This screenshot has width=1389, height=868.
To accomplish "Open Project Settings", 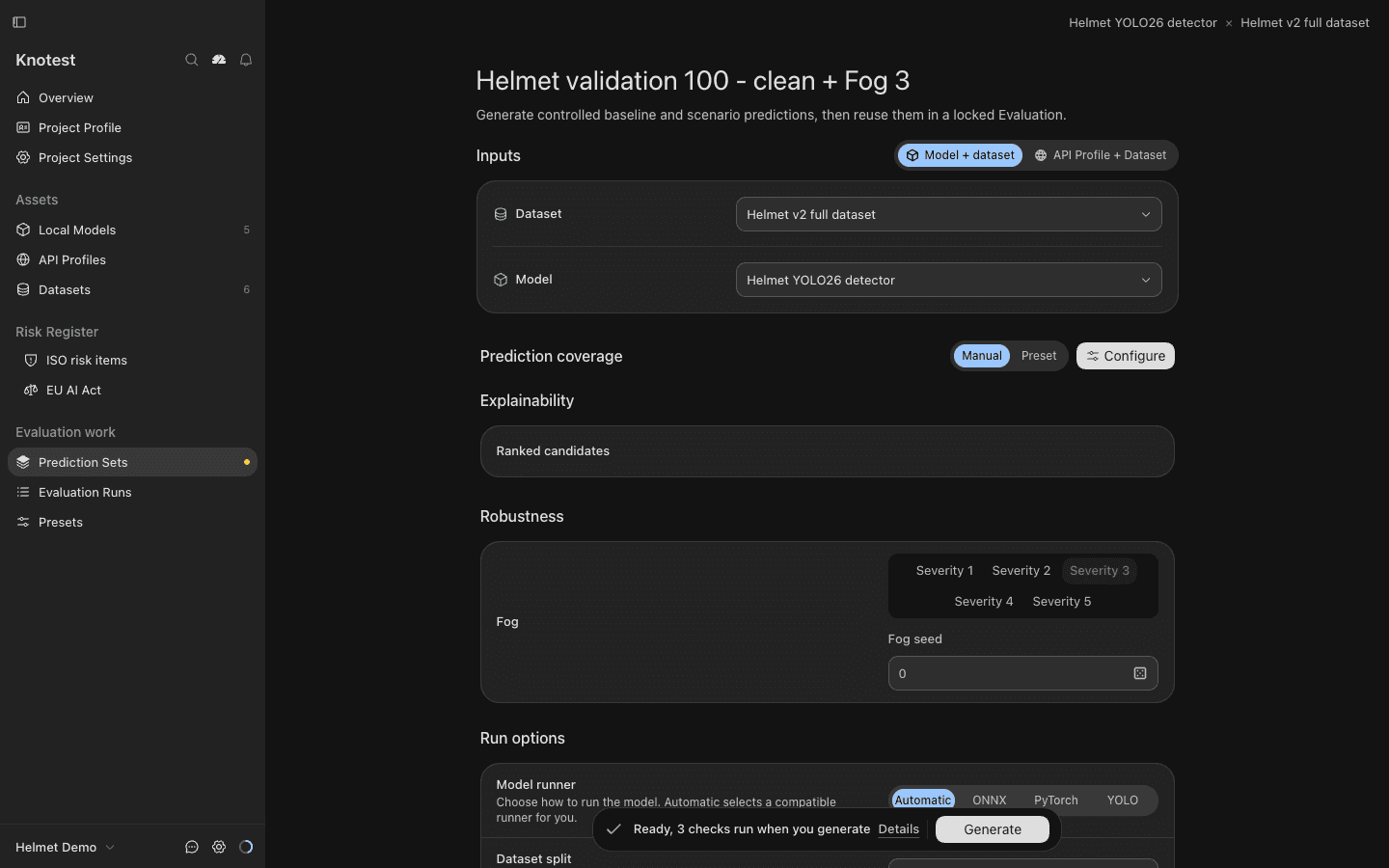I will 132,157.
